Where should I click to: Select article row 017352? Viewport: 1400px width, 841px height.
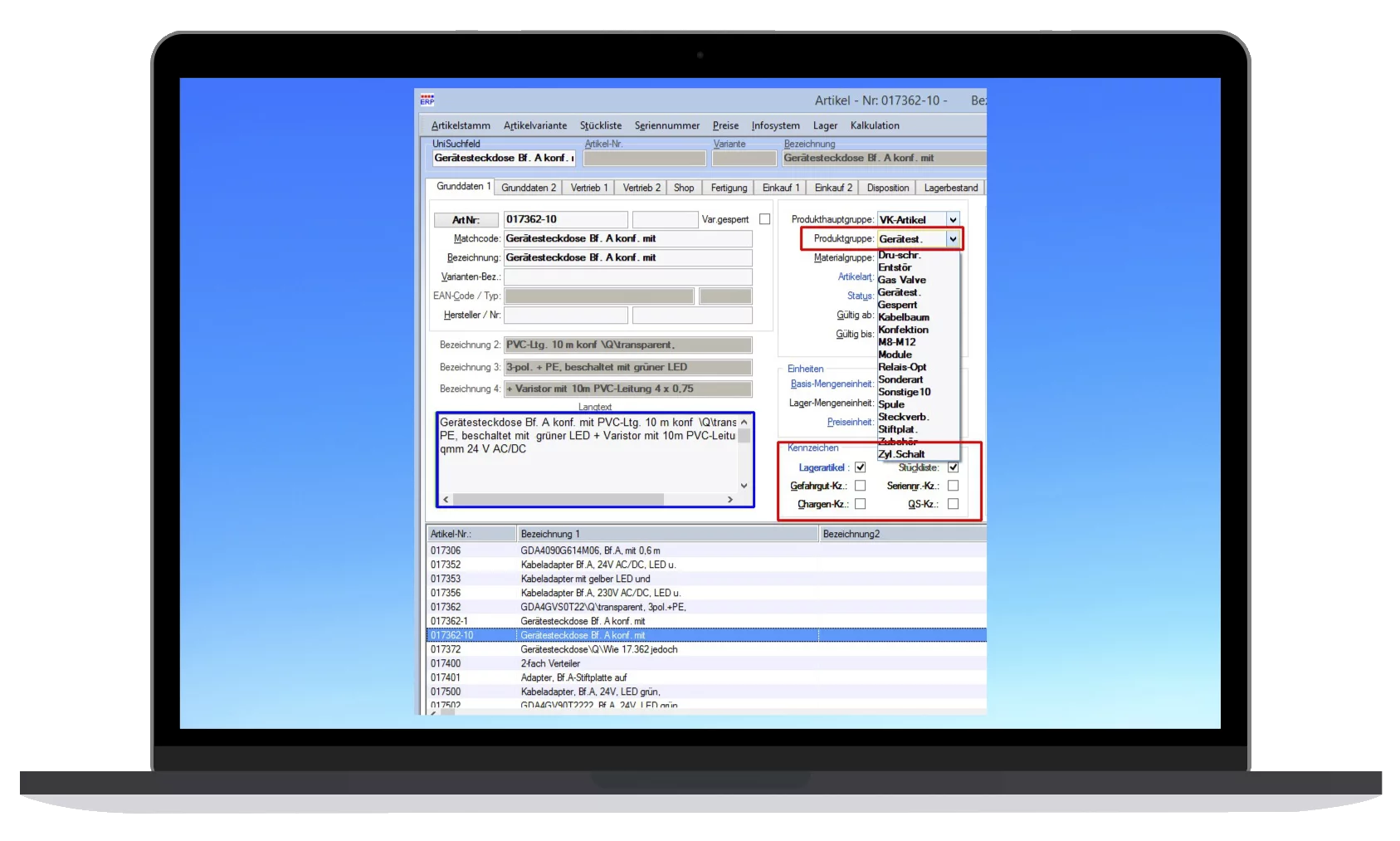point(706,565)
